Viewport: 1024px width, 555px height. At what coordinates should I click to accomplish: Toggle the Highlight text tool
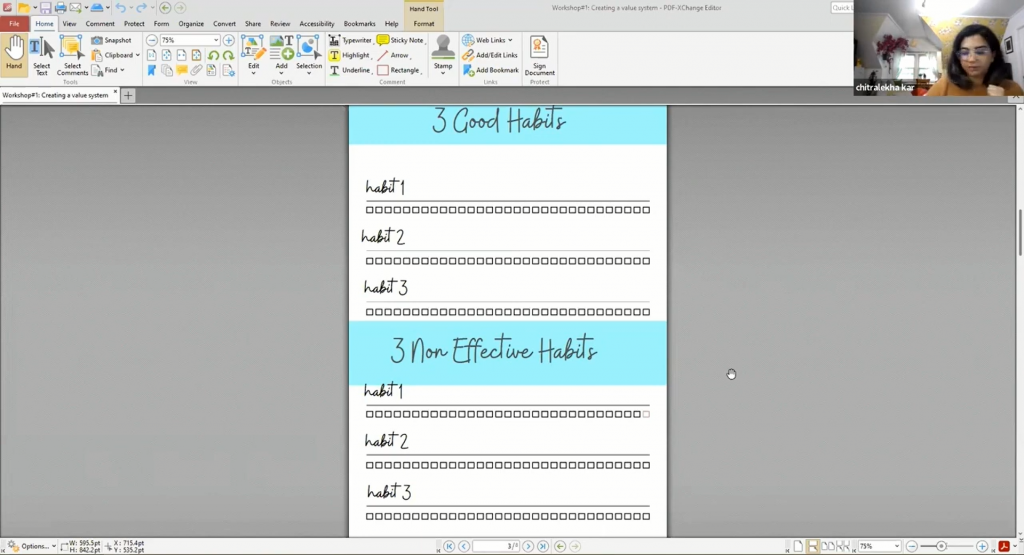coord(349,55)
